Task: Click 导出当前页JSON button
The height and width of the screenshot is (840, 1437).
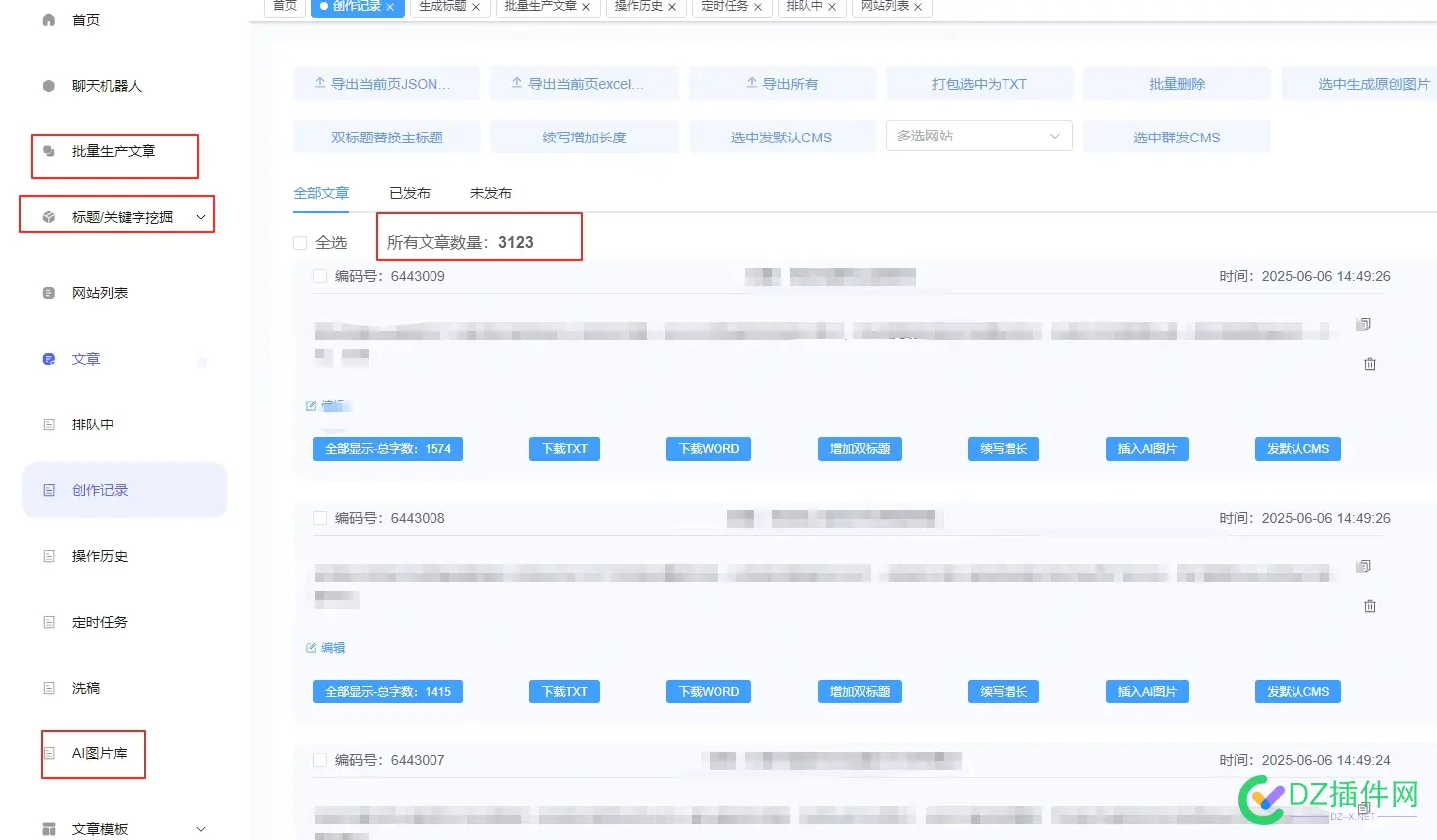Action: pyautogui.click(x=387, y=84)
